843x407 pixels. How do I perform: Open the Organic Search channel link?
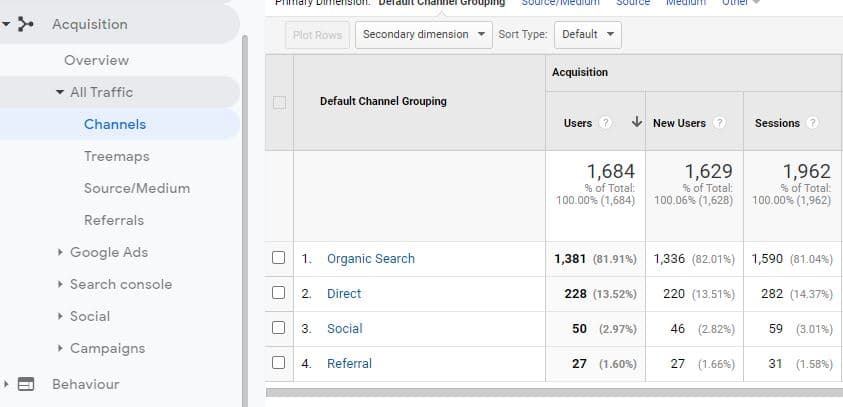(371, 259)
